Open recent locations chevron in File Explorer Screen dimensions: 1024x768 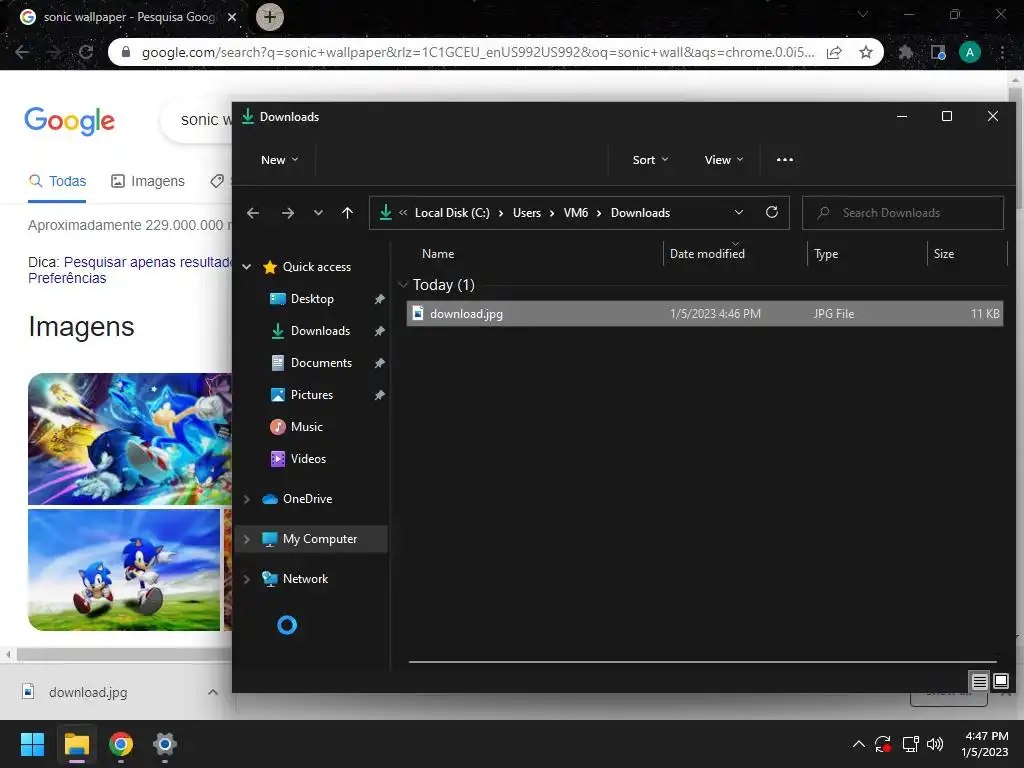coord(318,213)
